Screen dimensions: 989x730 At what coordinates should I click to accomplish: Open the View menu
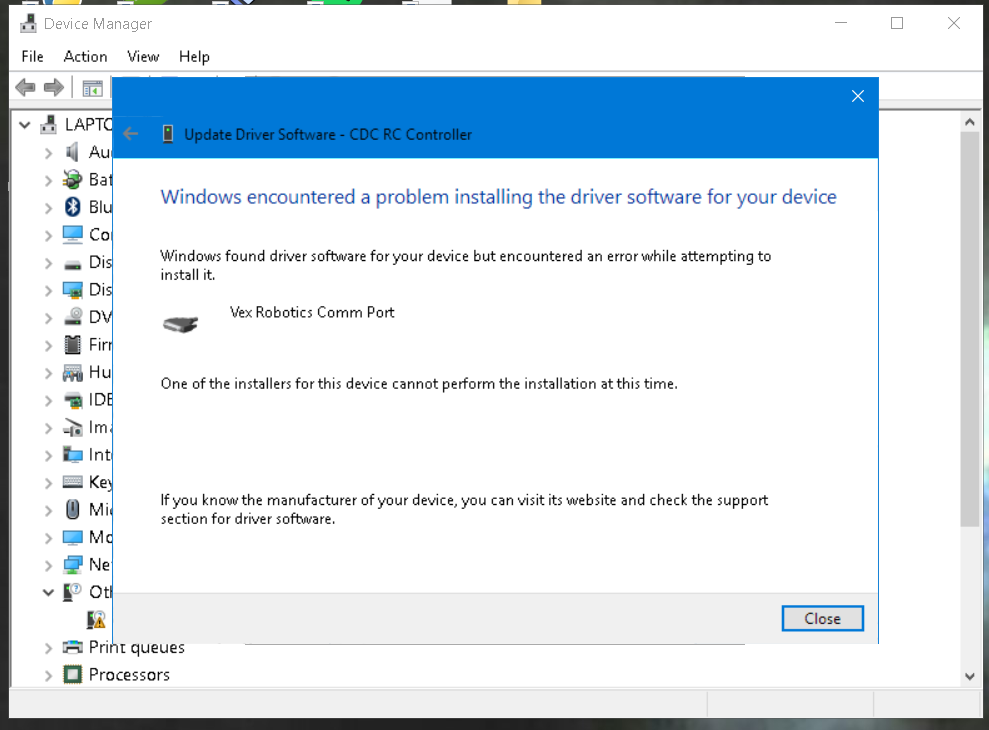pos(143,57)
